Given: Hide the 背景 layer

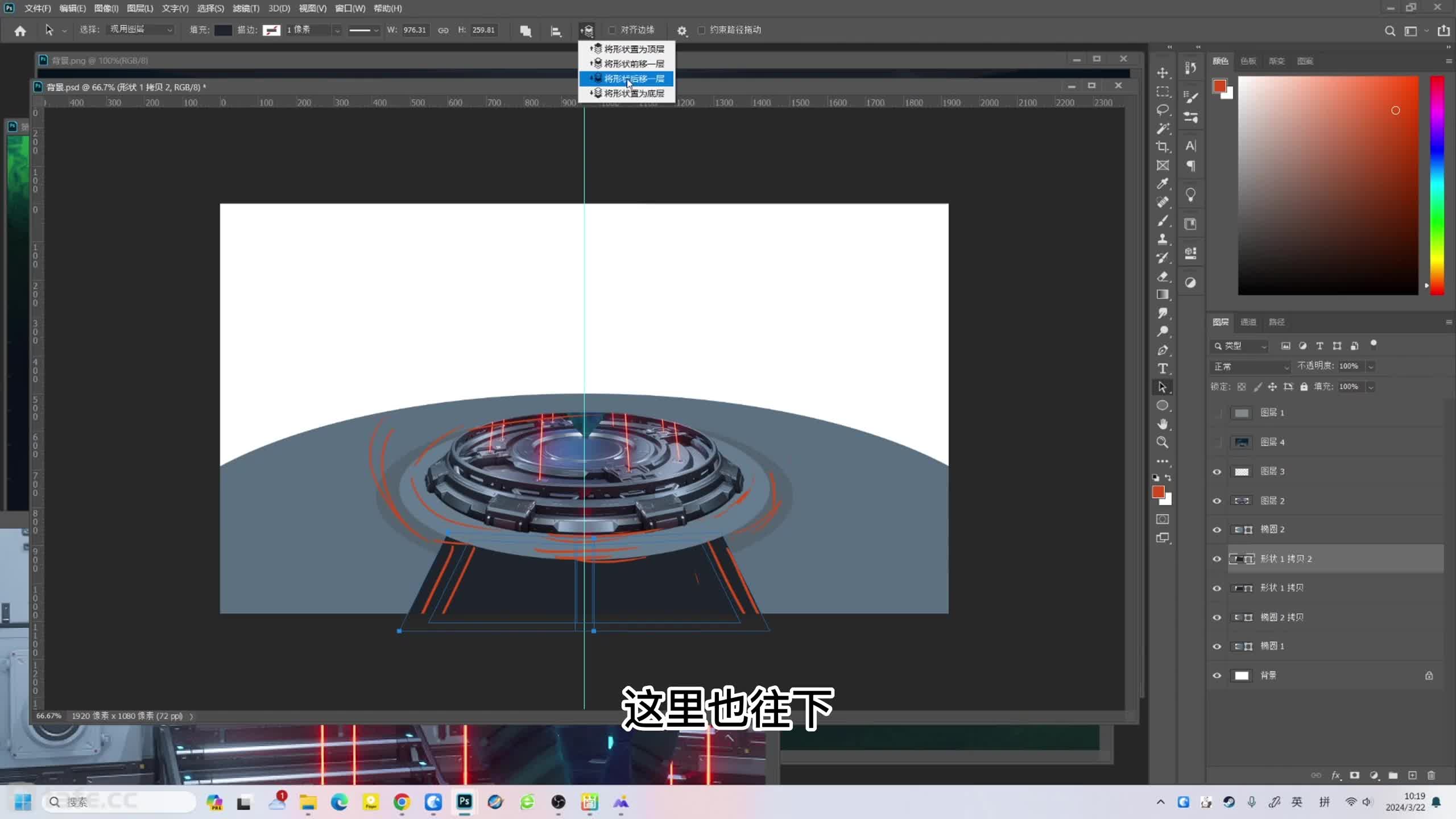Looking at the screenshot, I should 1217,676.
